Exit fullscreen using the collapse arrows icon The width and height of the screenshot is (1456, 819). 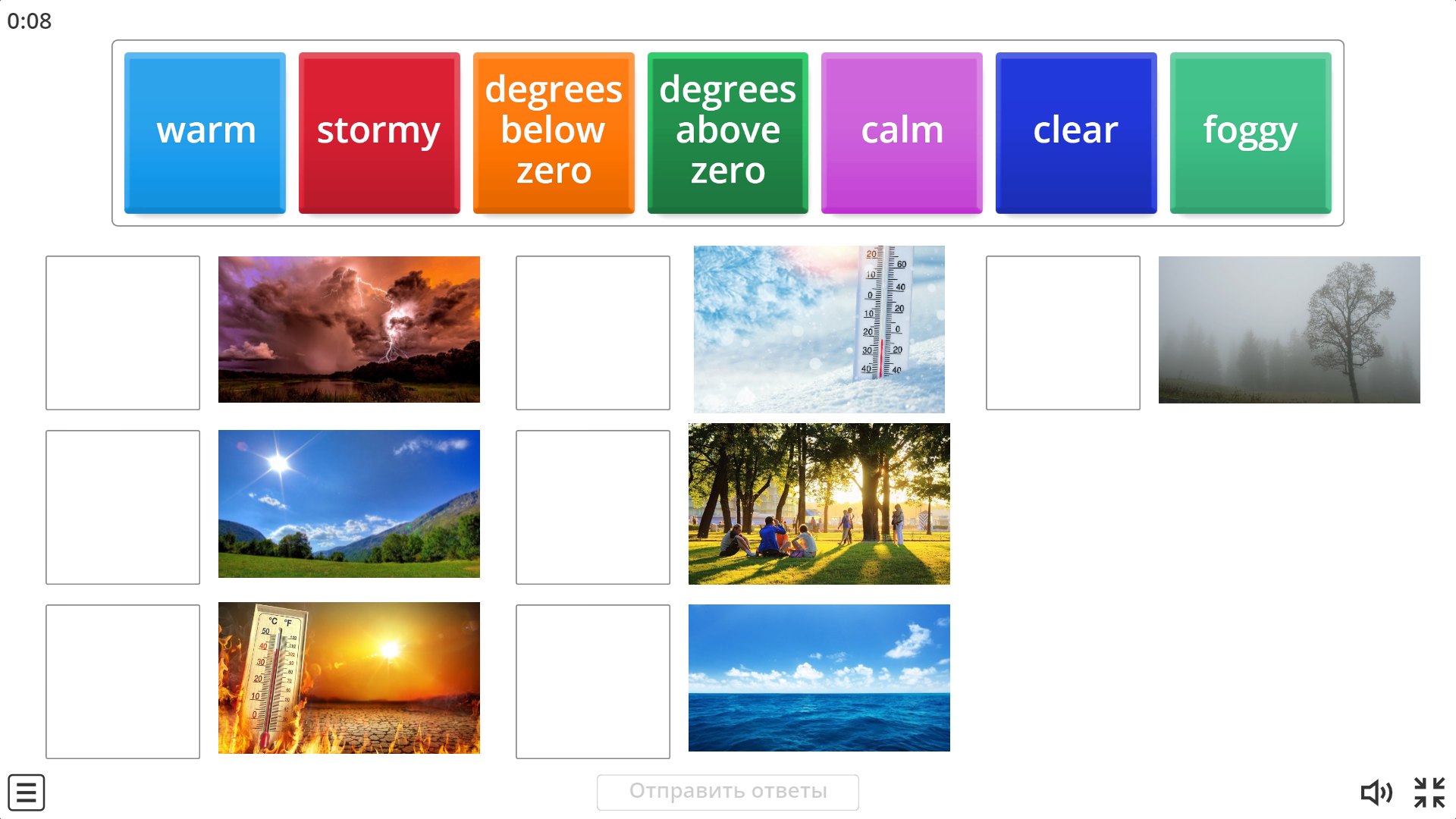point(1429,792)
